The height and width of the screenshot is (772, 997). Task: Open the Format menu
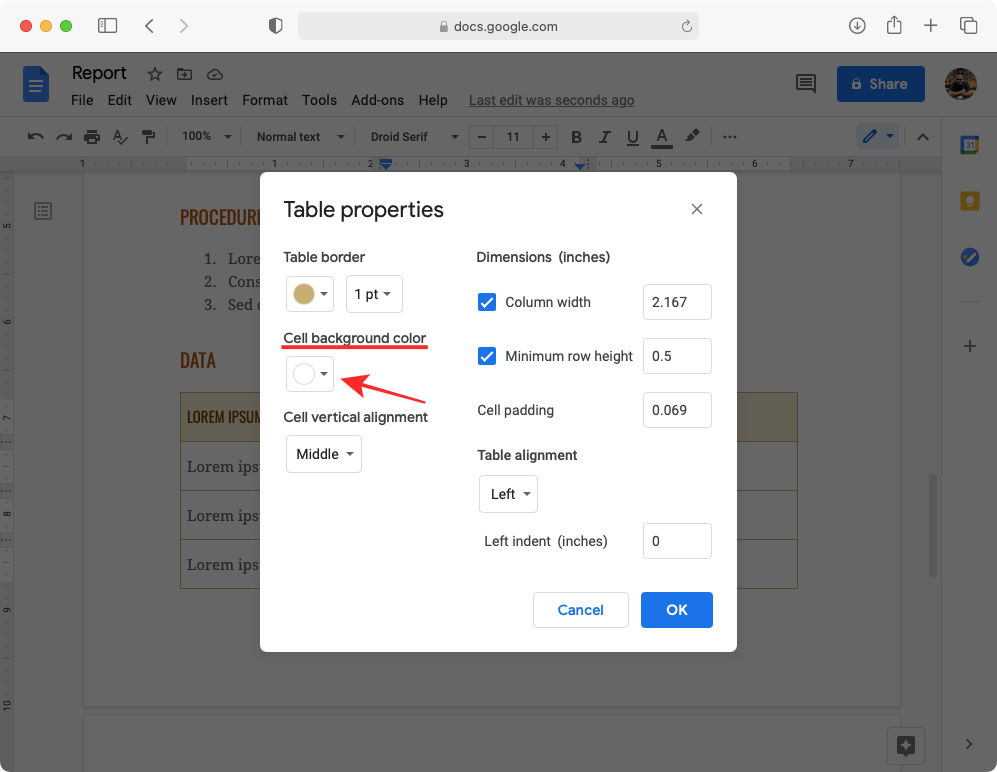264,100
